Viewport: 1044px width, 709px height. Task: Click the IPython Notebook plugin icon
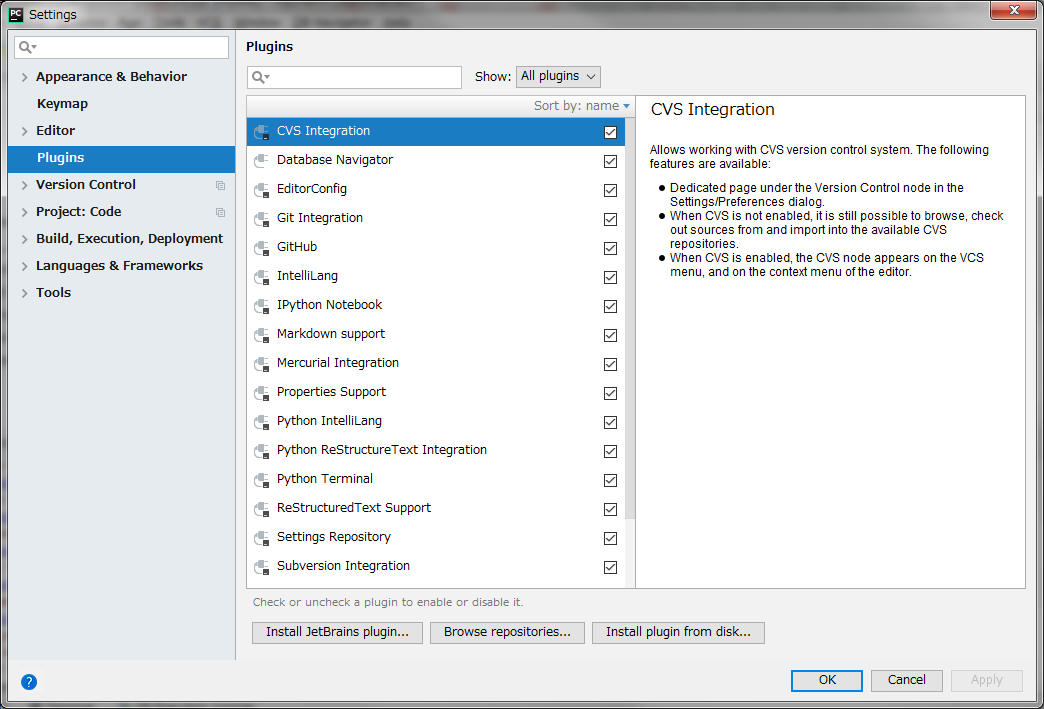click(x=262, y=306)
